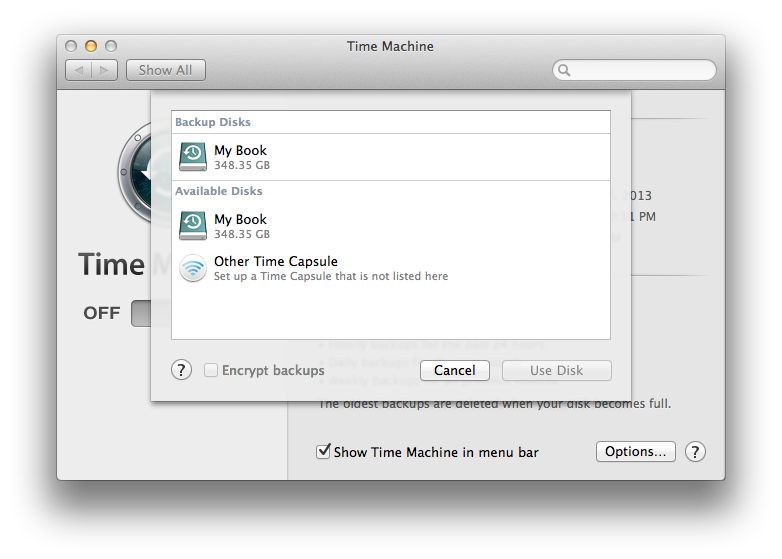Click the yellow minimize window button
The width and height of the screenshot is (782, 559).
tap(91, 46)
